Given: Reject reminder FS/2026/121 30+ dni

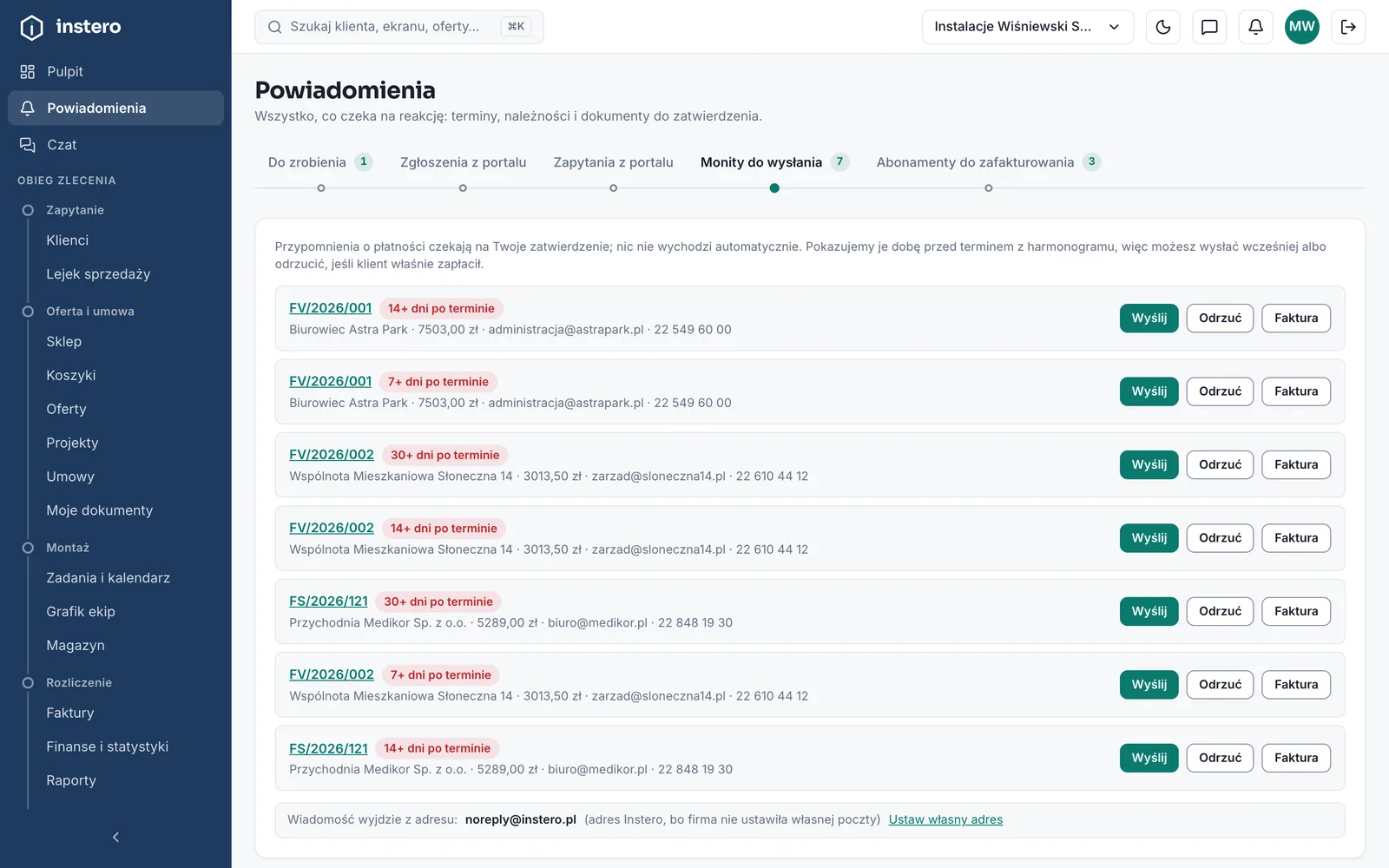Looking at the screenshot, I should 1220,611.
